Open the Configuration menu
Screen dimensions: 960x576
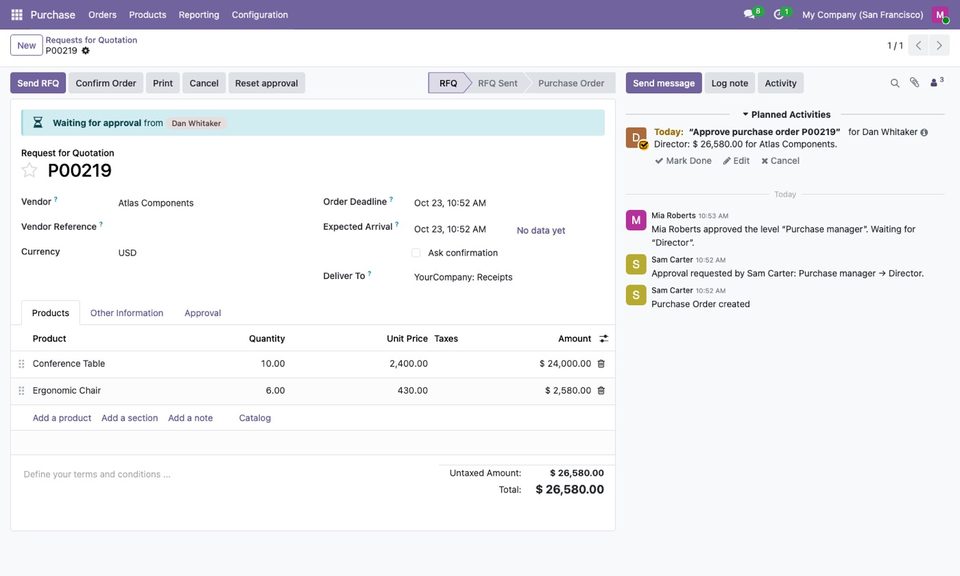click(260, 15)
